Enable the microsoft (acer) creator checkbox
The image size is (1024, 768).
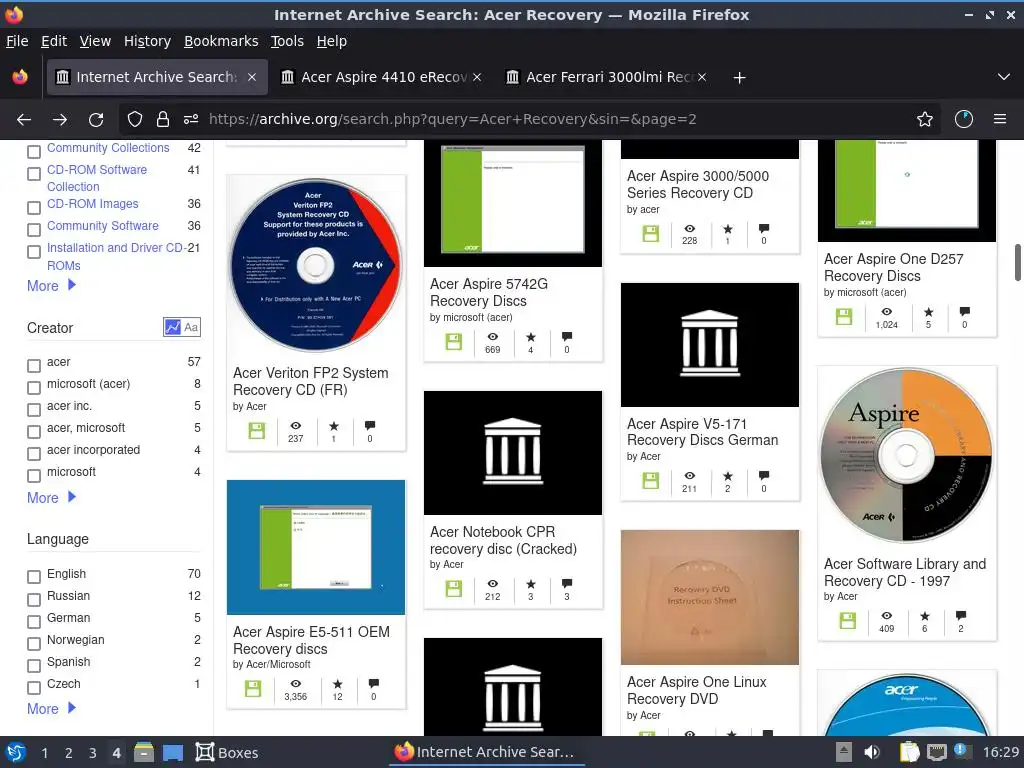(x=34, y=388)
